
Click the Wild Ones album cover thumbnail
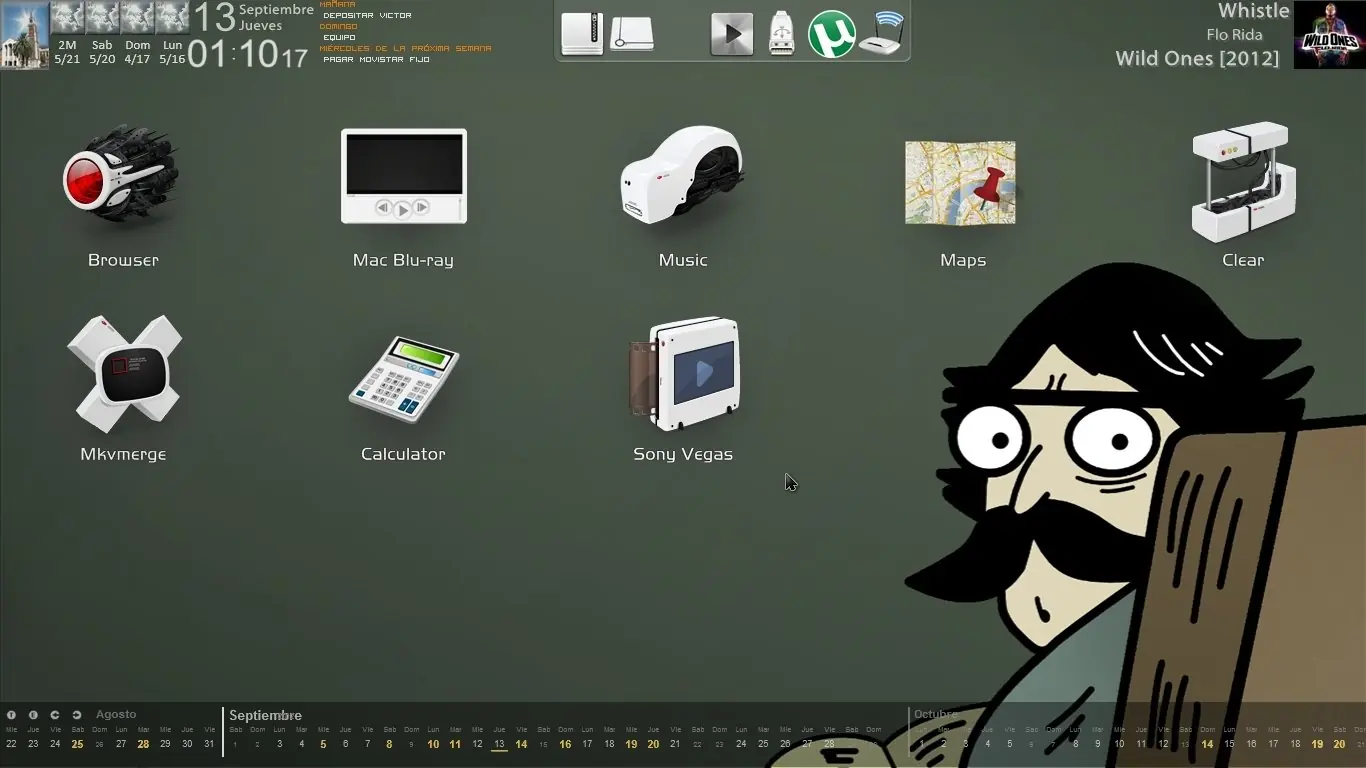pos(1329,35)
